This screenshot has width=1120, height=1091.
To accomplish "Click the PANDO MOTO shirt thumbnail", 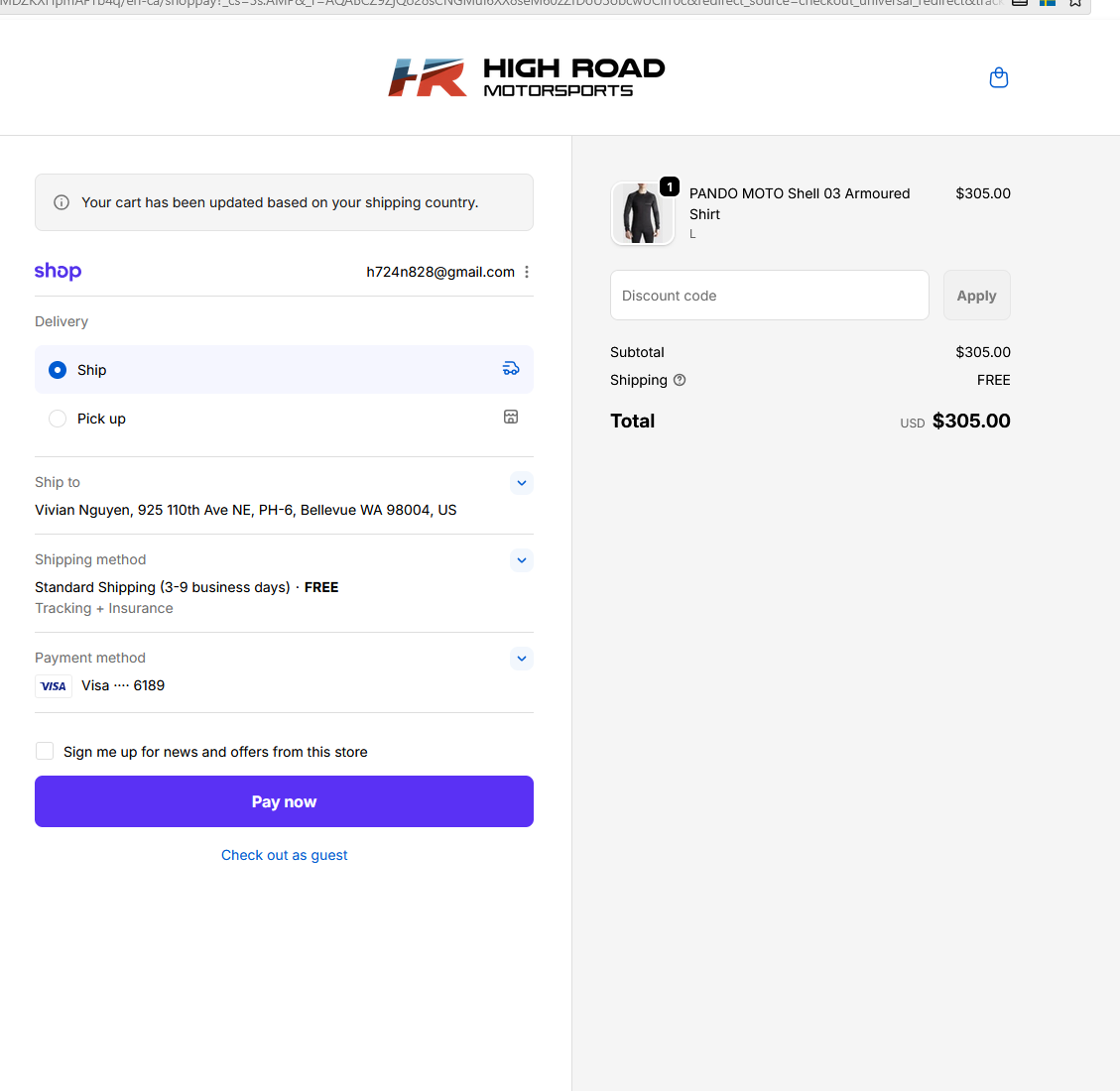I will 642,213.
